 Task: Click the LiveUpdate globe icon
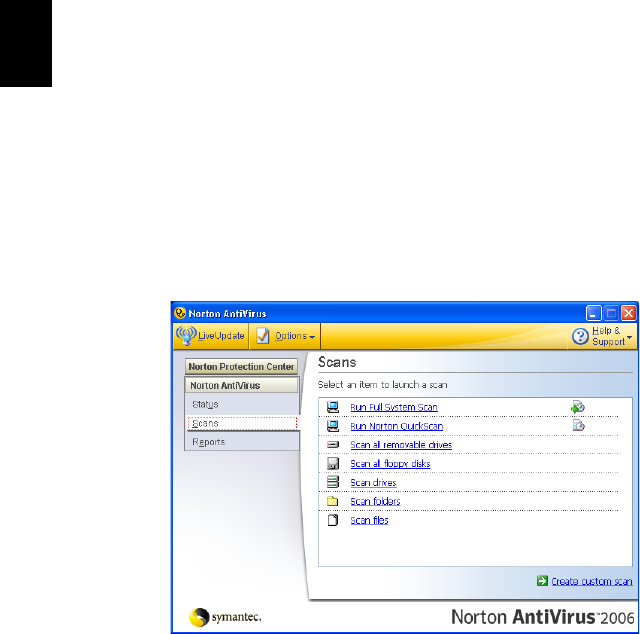(186, 336)
